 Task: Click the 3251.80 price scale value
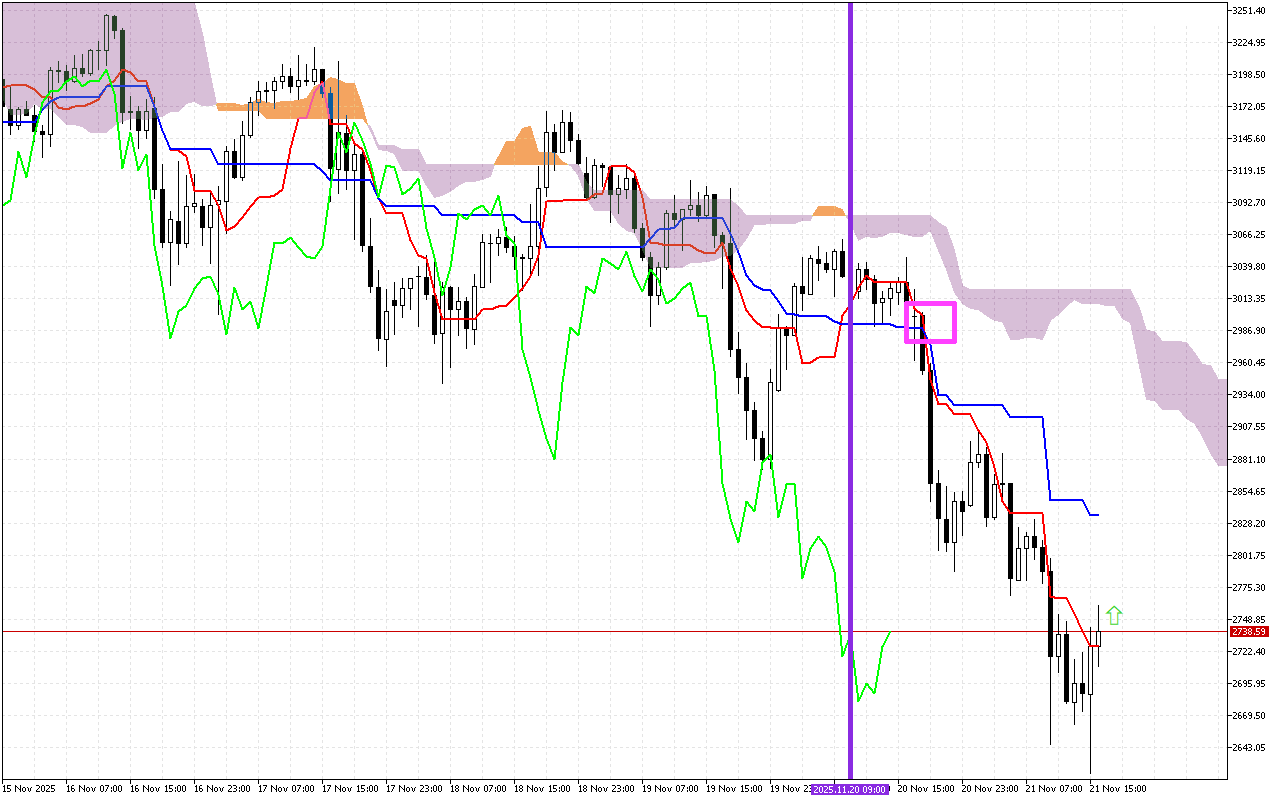click(1249, 8)
